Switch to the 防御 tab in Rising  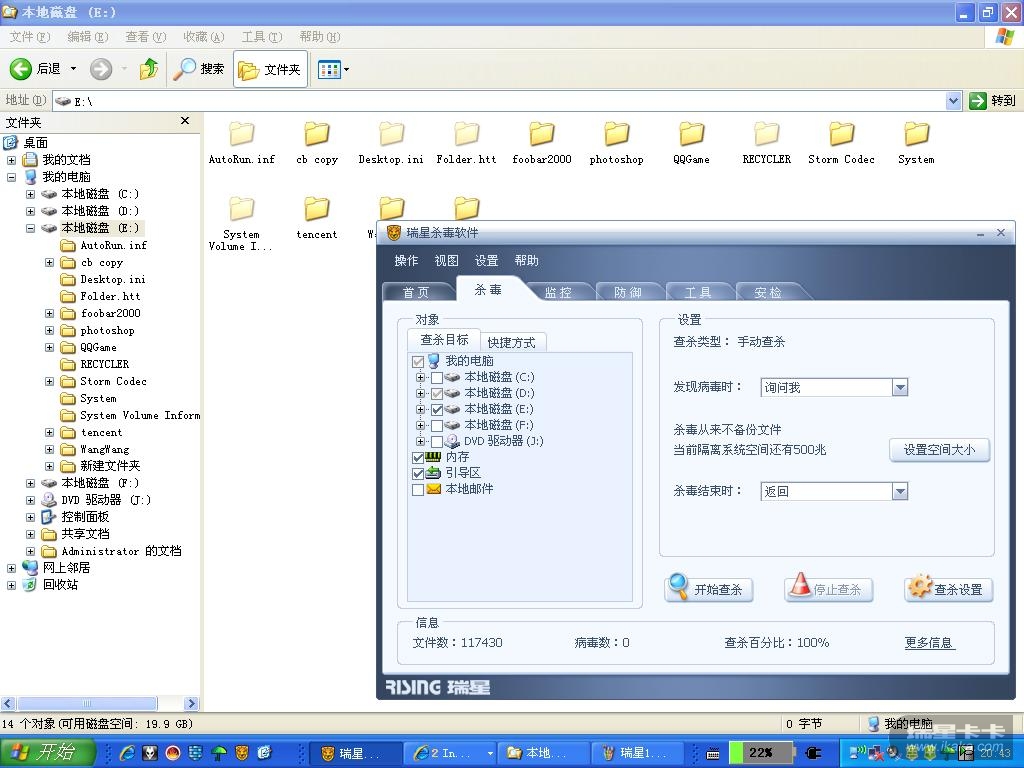628,292
